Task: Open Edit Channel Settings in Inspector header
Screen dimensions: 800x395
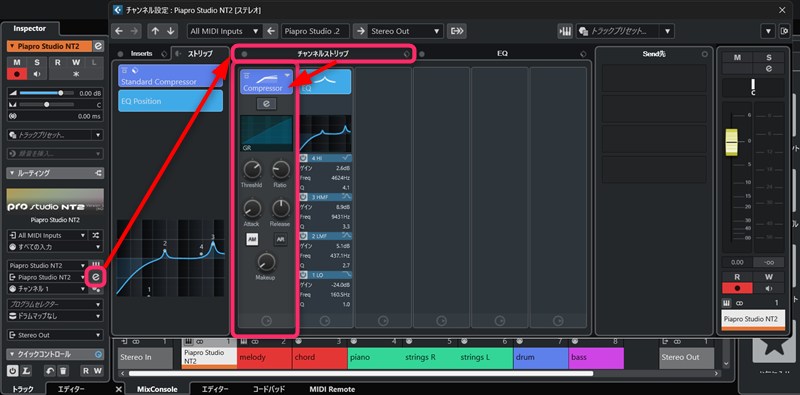Action: 98,46
